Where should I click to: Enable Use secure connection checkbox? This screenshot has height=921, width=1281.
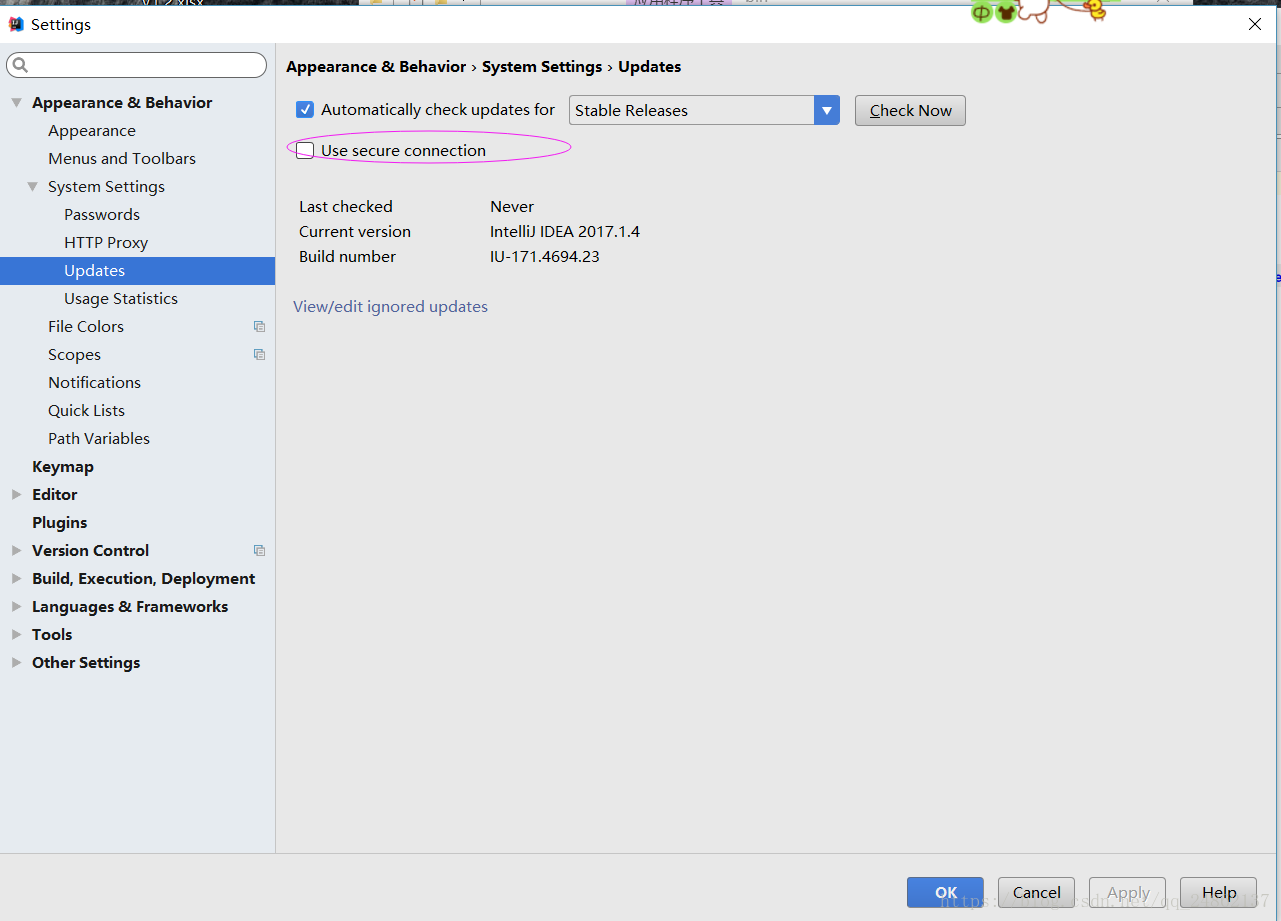305,151
